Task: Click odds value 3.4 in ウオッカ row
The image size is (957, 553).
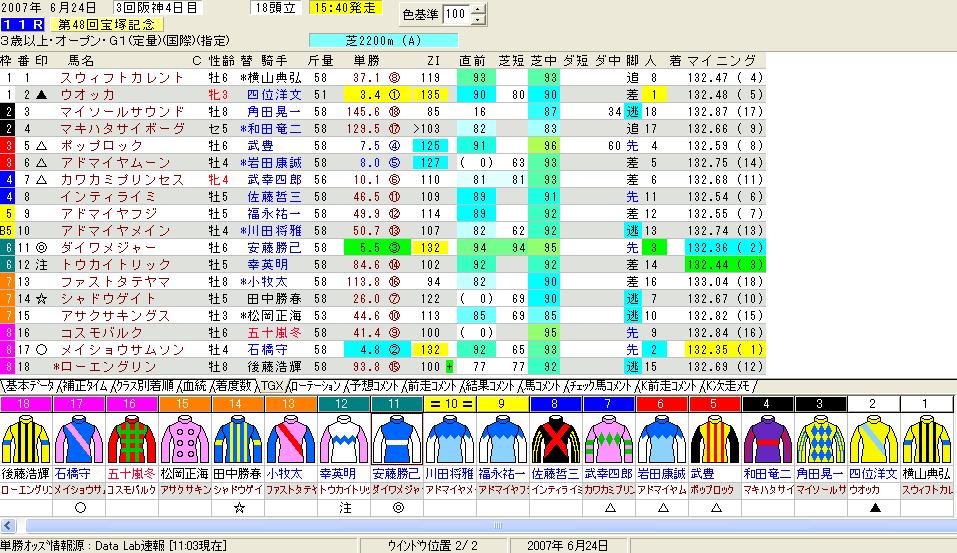Action: tap(370, 95)
